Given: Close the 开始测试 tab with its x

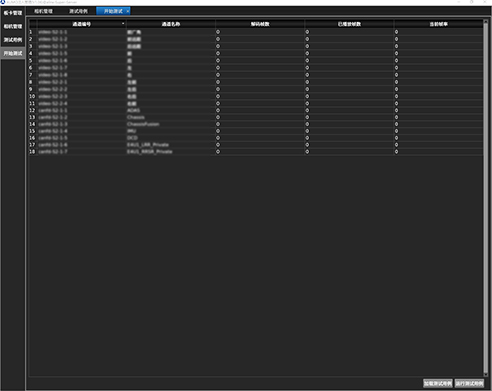Looking at the screenshot, I should [128, 11].
